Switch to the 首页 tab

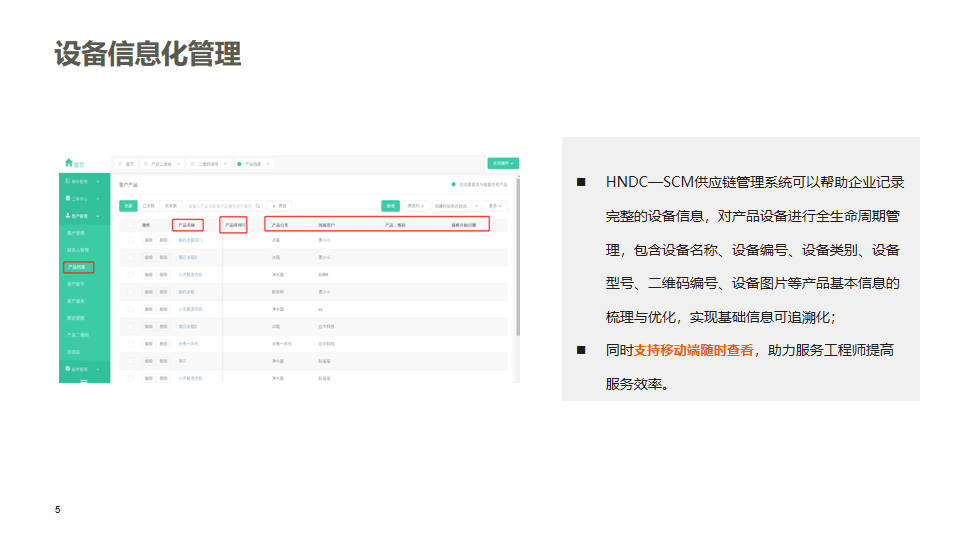[128, 163]
